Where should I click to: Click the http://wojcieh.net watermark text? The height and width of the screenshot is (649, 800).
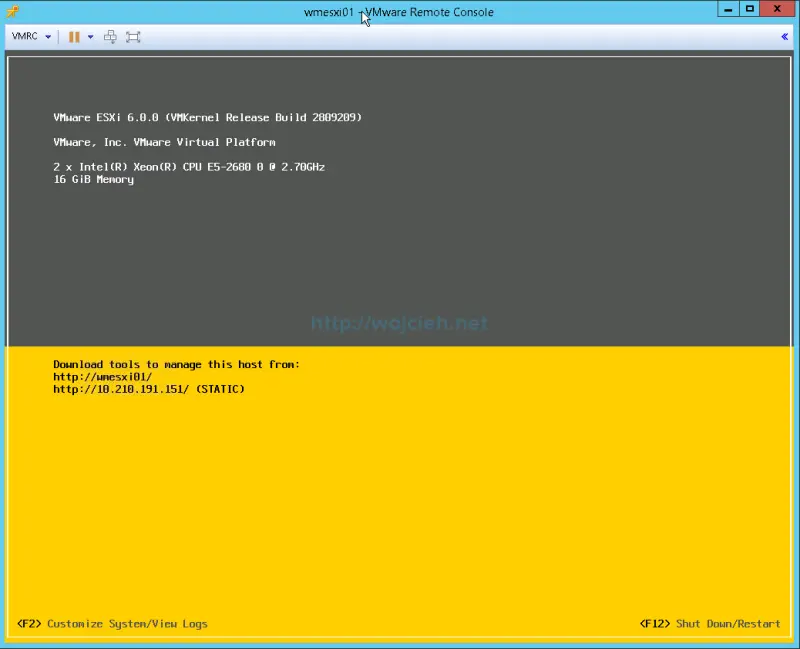[x=399, y=321]
